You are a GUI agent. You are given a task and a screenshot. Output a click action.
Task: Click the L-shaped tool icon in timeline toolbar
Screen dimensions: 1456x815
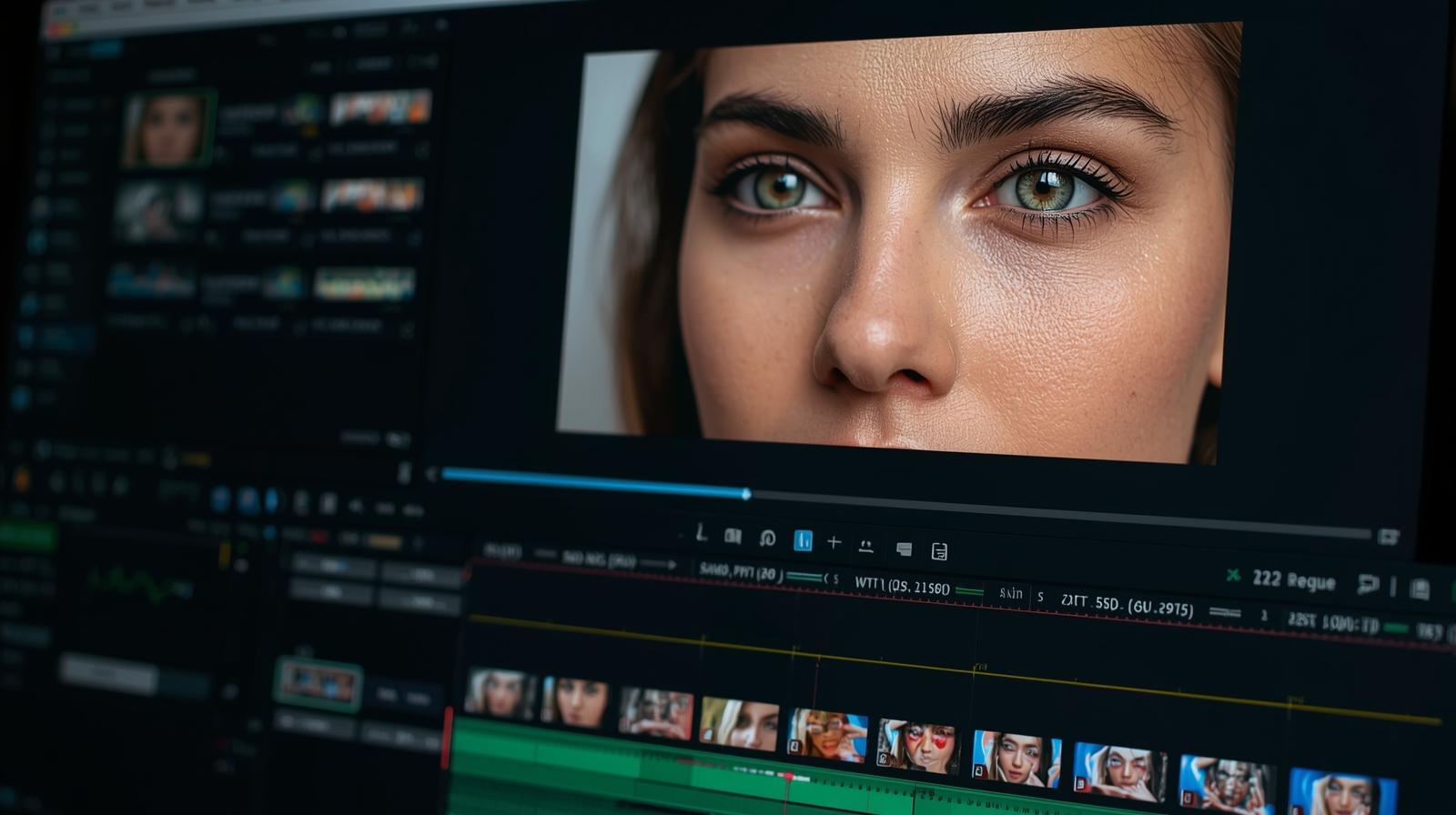click(x=701, y=534)
